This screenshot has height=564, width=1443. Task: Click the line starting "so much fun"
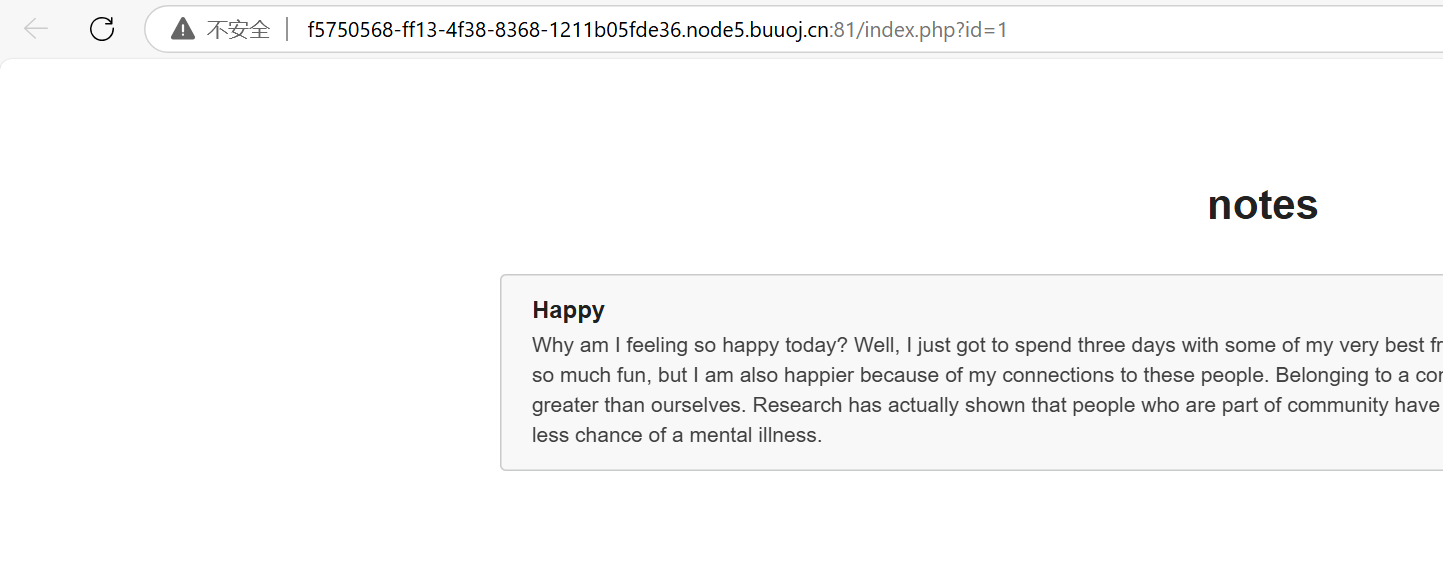point(700,375)
